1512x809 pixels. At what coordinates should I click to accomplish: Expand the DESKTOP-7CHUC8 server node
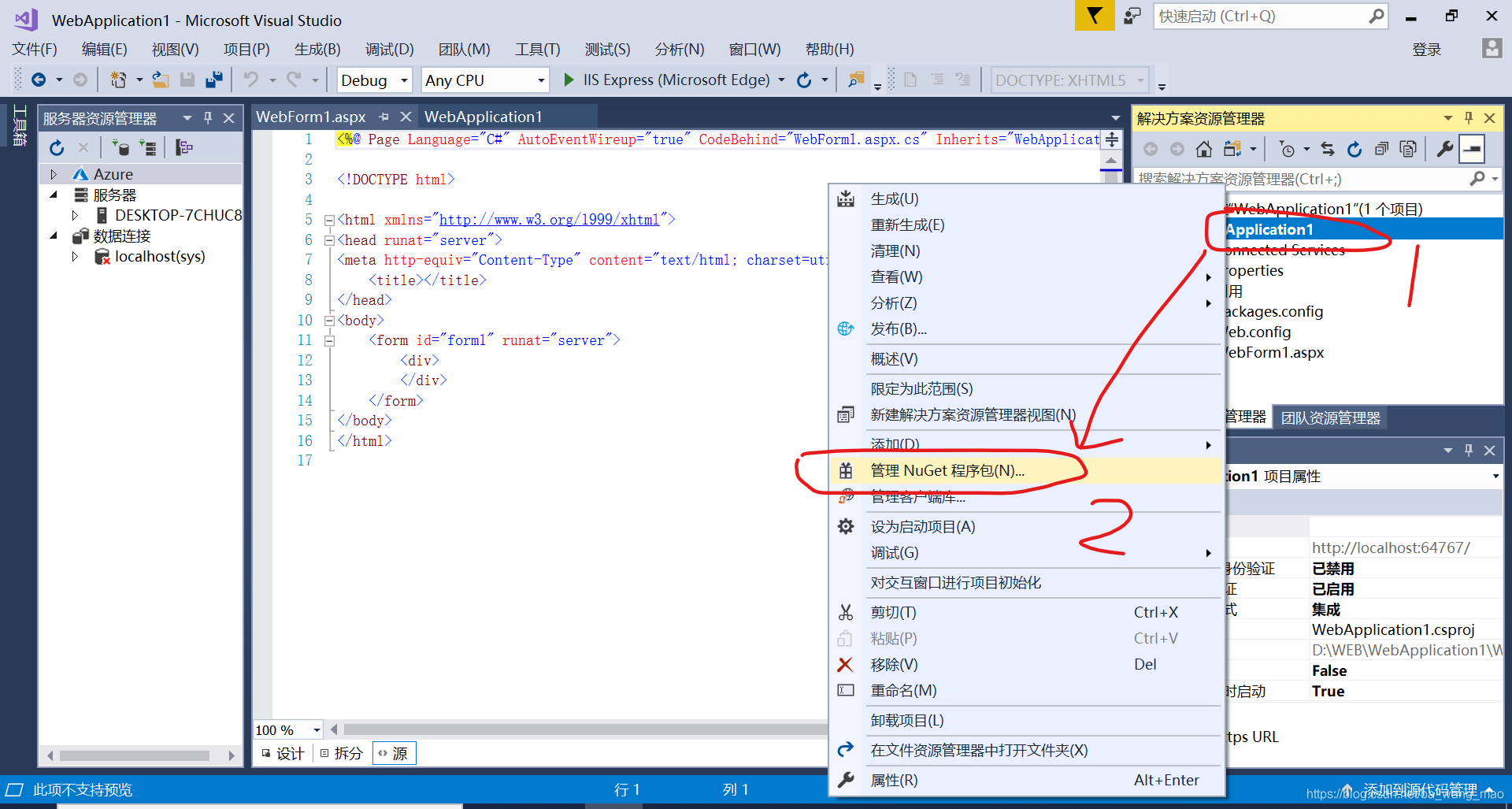(75, 215)
